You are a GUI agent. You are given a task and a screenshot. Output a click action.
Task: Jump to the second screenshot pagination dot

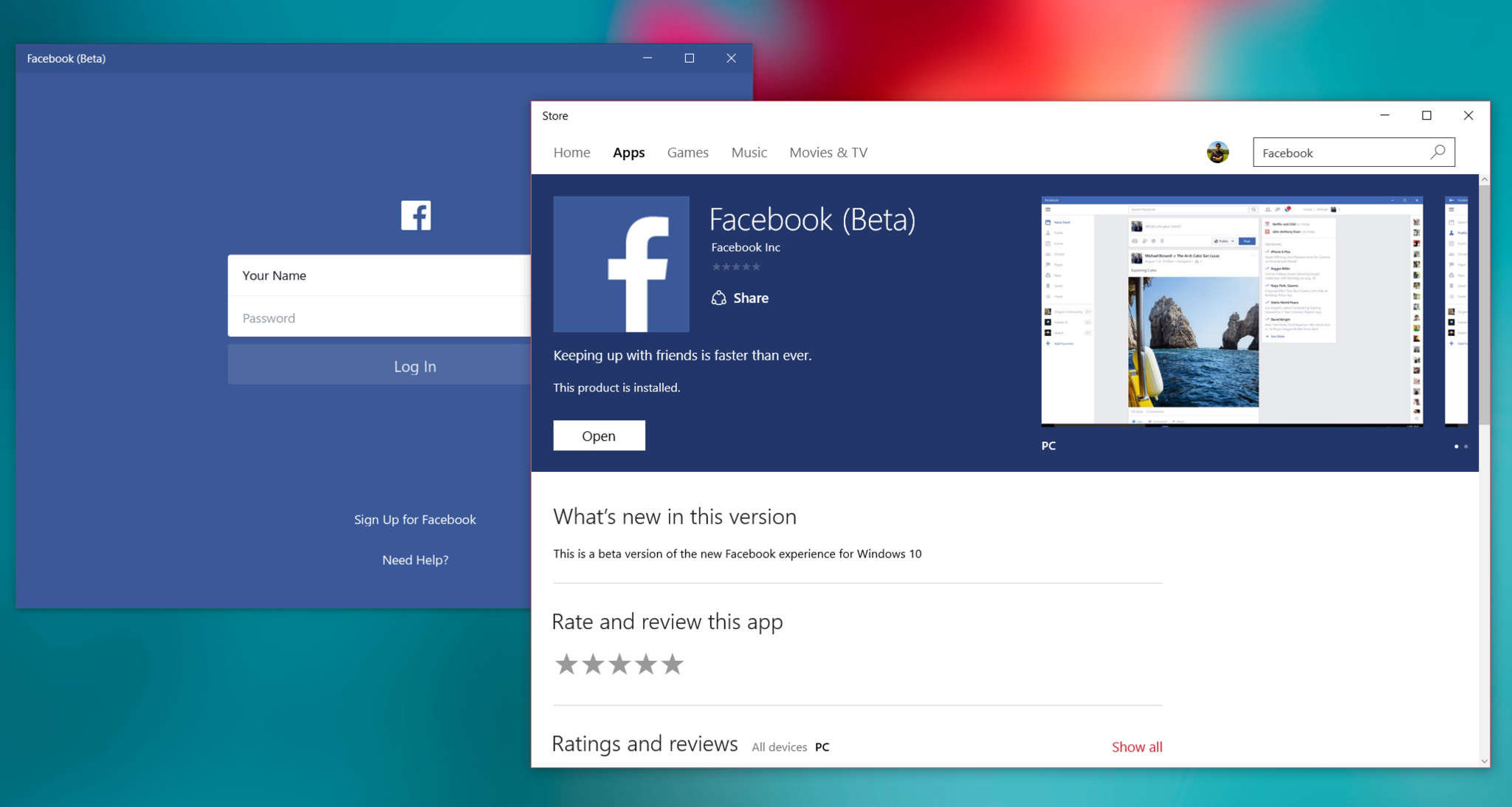pyautogui.click(x=1465, y=446)
